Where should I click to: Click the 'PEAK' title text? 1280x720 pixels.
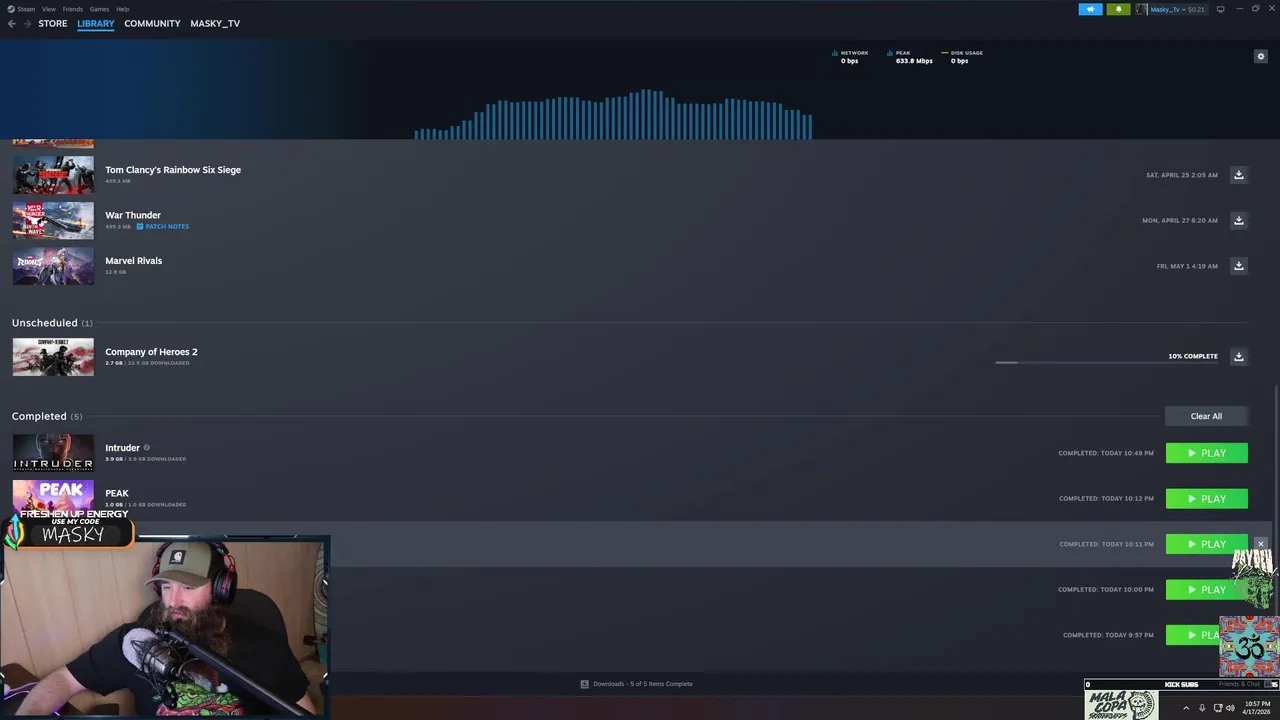[117, 493]
